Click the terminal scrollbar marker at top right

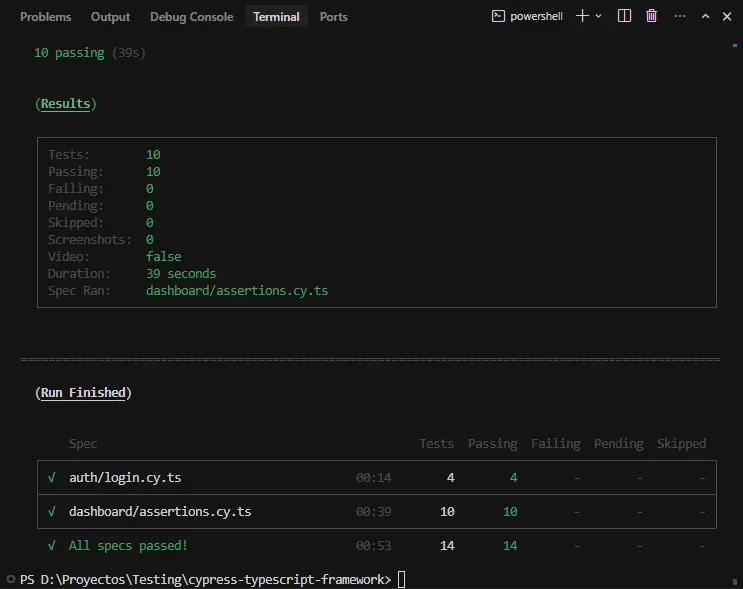(735, 45)
